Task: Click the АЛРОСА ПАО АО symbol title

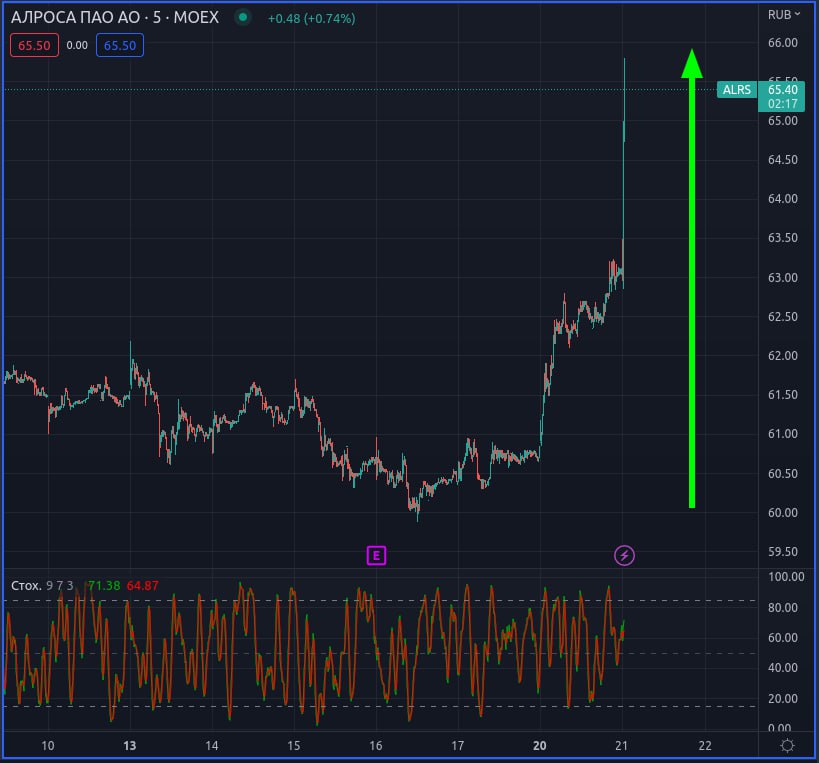Action: click(x=76, y=17)
